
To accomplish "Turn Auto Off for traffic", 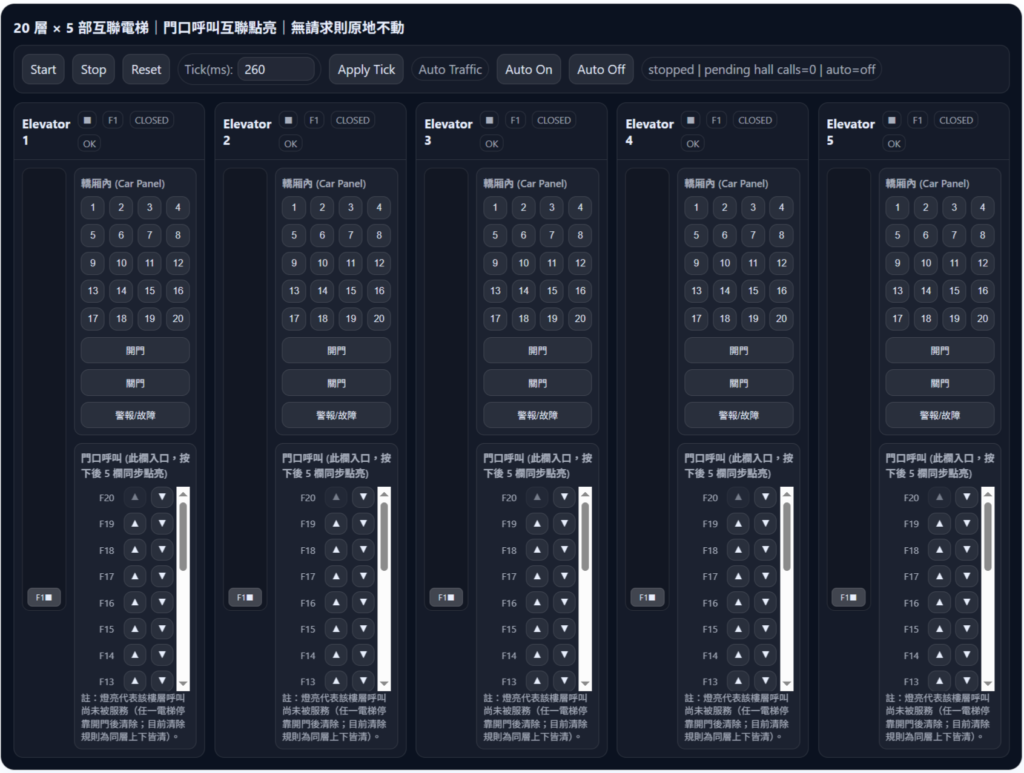I will point(601,70).
